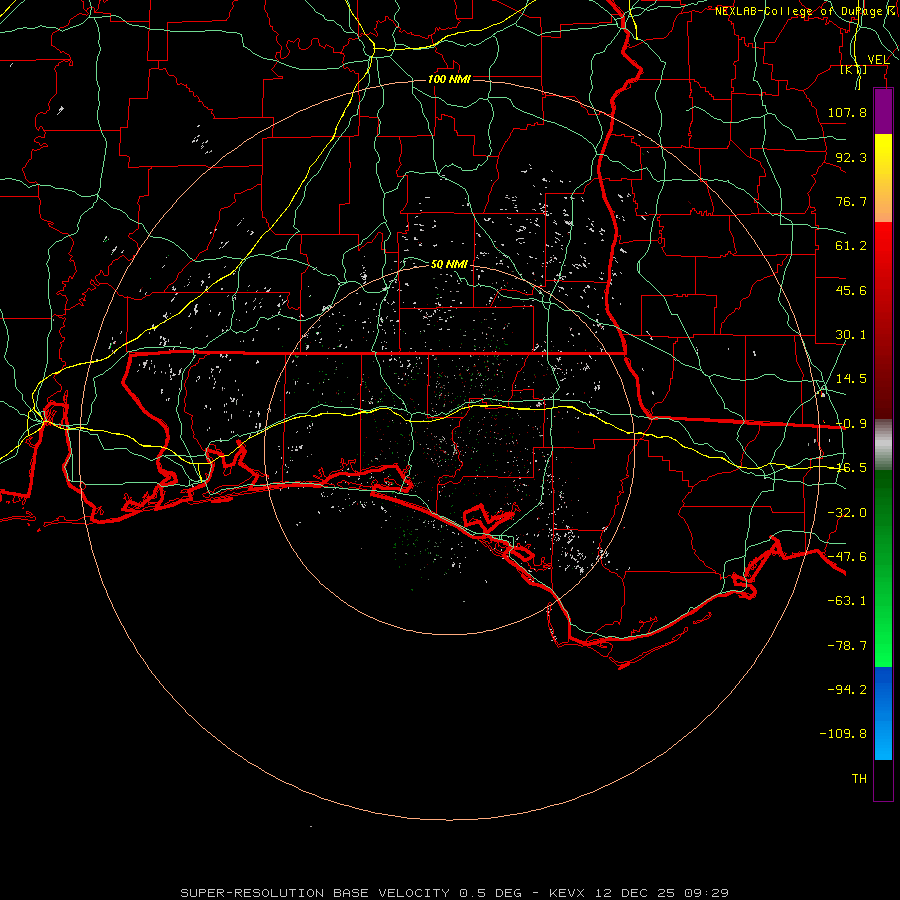Select the 107.8 scale value
This screenshot has height=900, width=900.
point(847,112)
